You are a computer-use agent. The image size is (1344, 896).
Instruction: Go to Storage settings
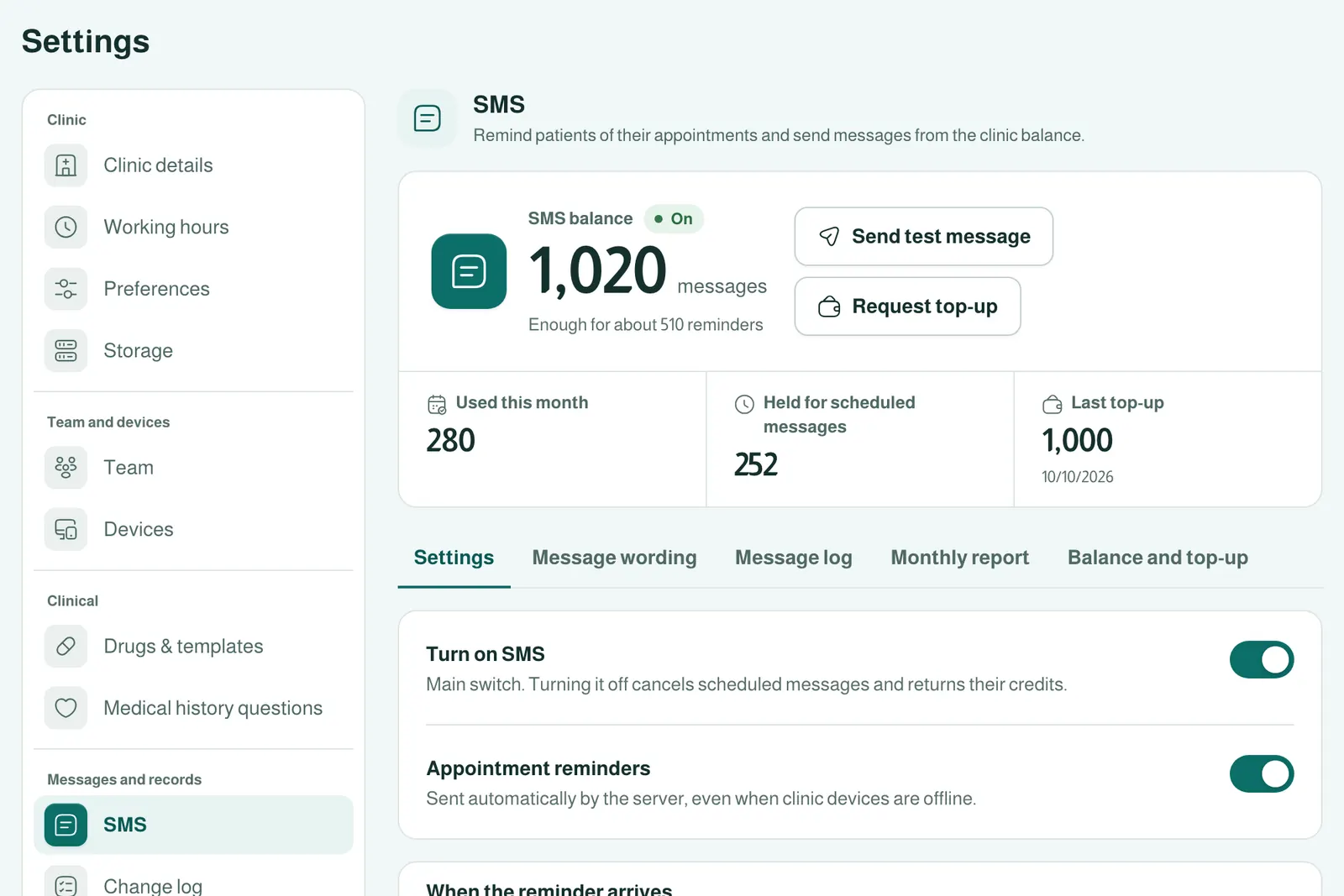[193, 350]
